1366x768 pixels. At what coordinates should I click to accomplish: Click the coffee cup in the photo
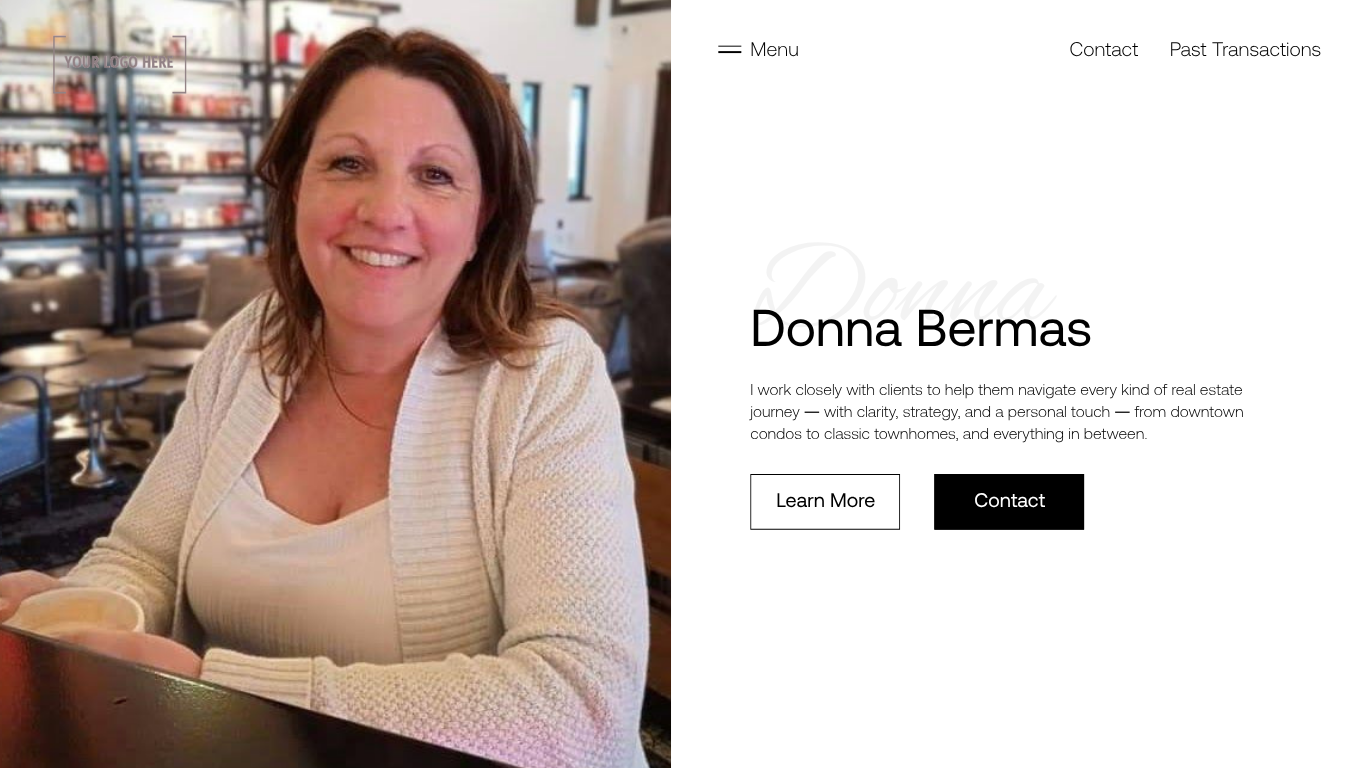78,612
